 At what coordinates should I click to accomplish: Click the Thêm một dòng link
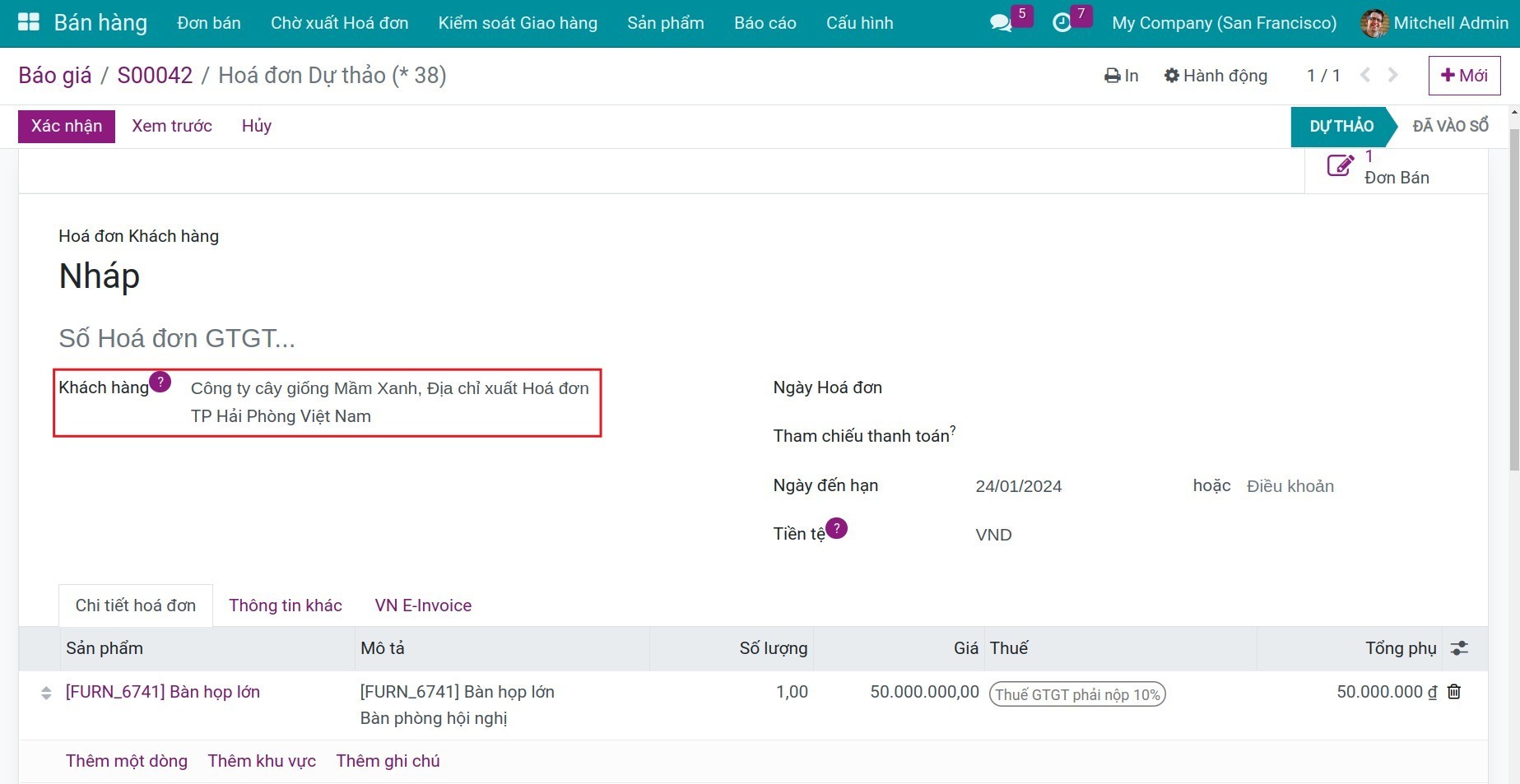(x=127, y=761)
